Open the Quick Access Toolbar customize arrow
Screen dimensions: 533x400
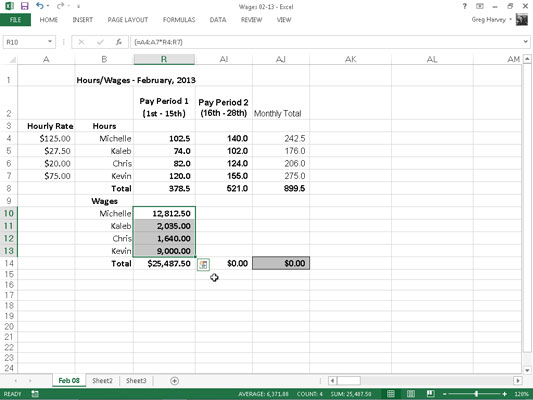pyautogui.click(x=78, y=6)
